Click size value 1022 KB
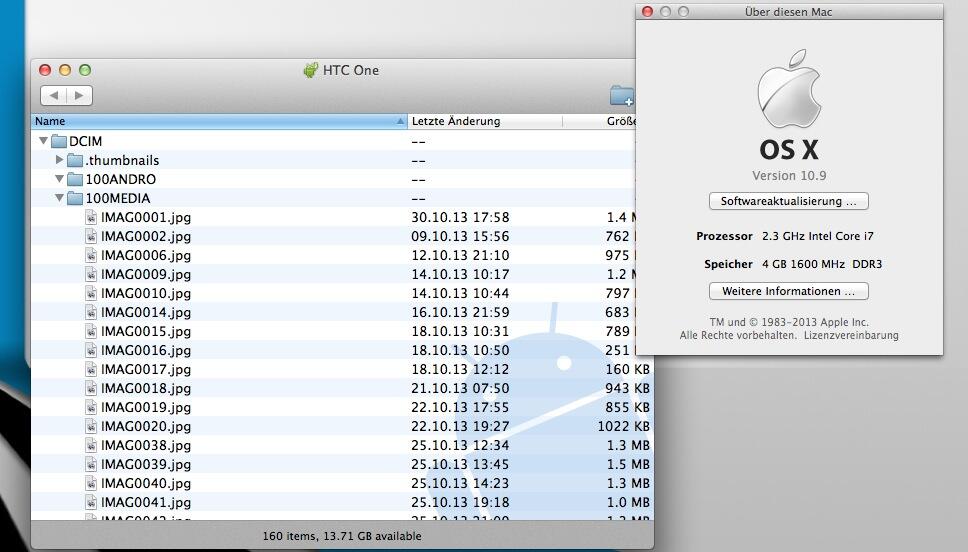Viewport: 968px width, 552px height. (x=624, y=426)
